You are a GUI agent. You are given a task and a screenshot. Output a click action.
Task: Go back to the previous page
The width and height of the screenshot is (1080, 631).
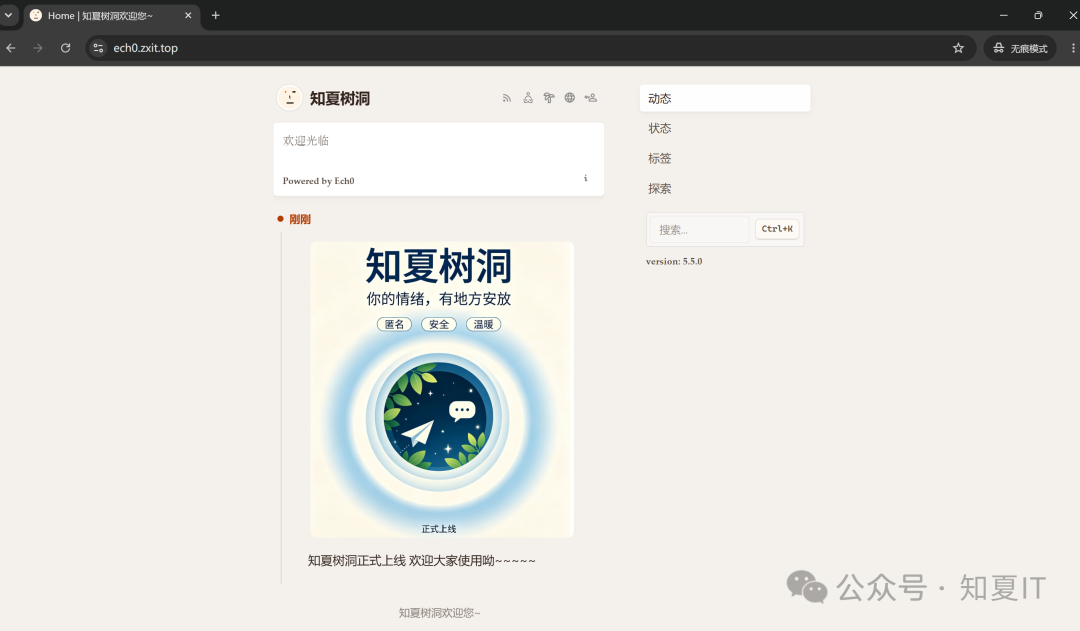pos(11,48)
